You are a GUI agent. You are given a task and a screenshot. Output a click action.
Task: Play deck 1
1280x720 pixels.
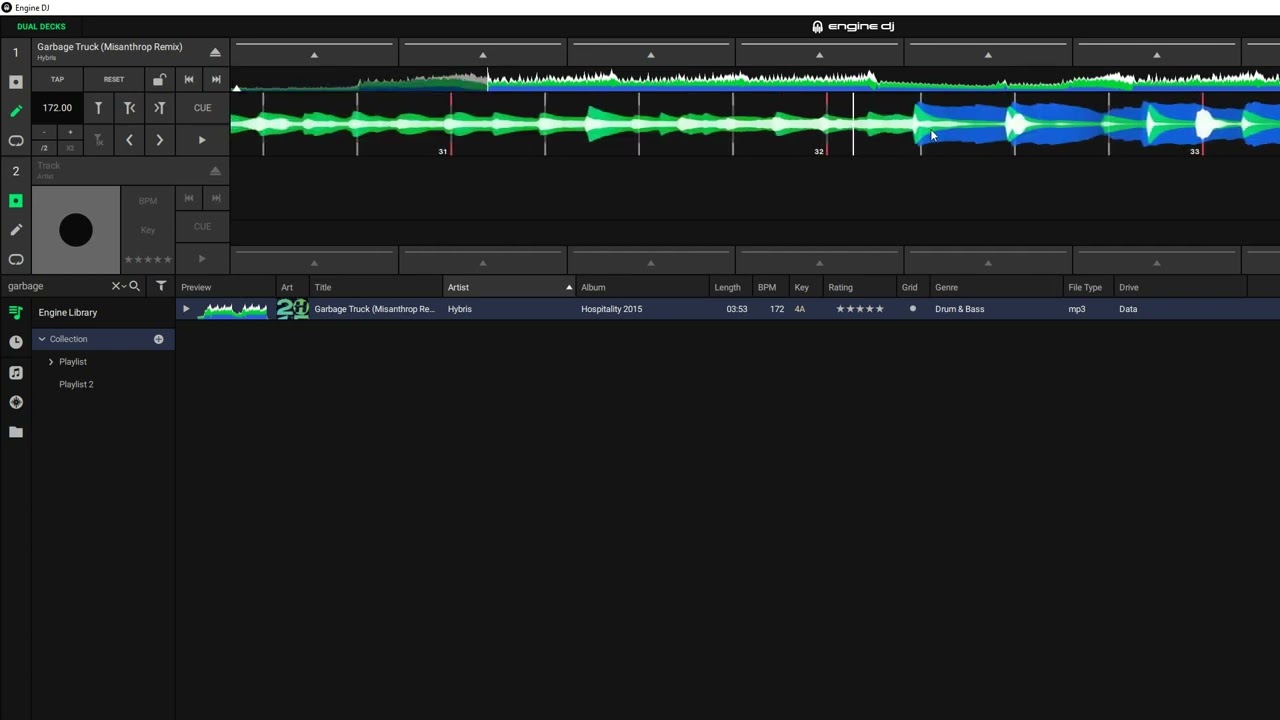tap(202, 140)
